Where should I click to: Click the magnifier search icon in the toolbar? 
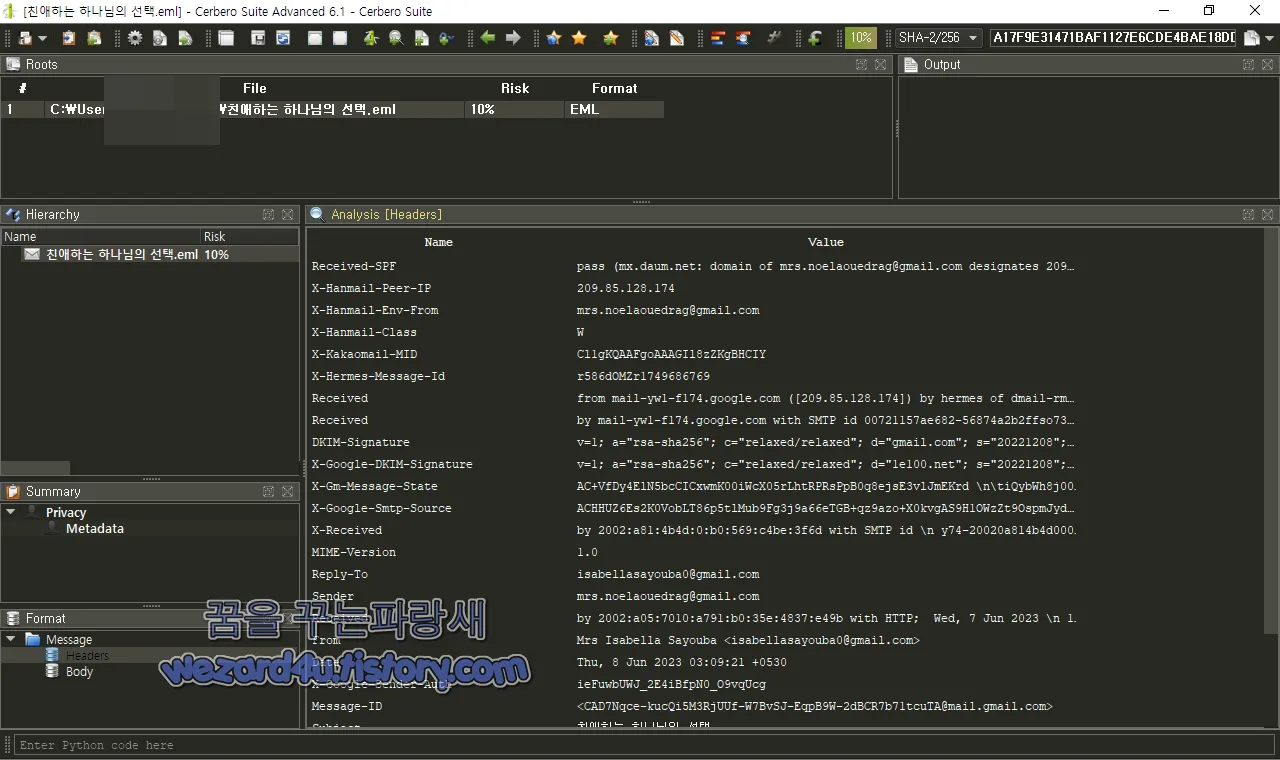[x=396, y=38]
